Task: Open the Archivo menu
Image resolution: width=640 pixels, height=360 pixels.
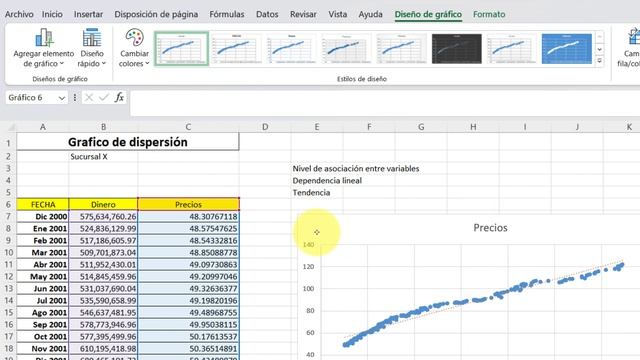Action: 19,14
